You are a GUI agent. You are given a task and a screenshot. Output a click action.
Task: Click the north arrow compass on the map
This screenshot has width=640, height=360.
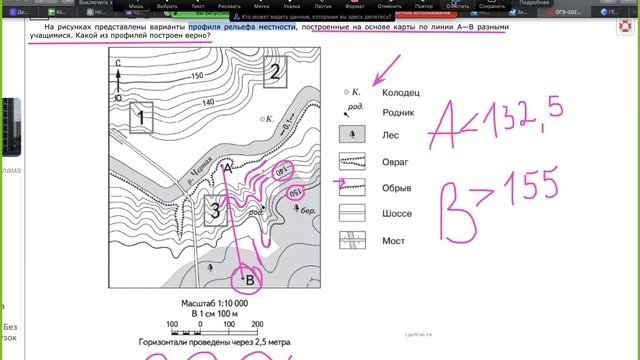pos(118,81)
